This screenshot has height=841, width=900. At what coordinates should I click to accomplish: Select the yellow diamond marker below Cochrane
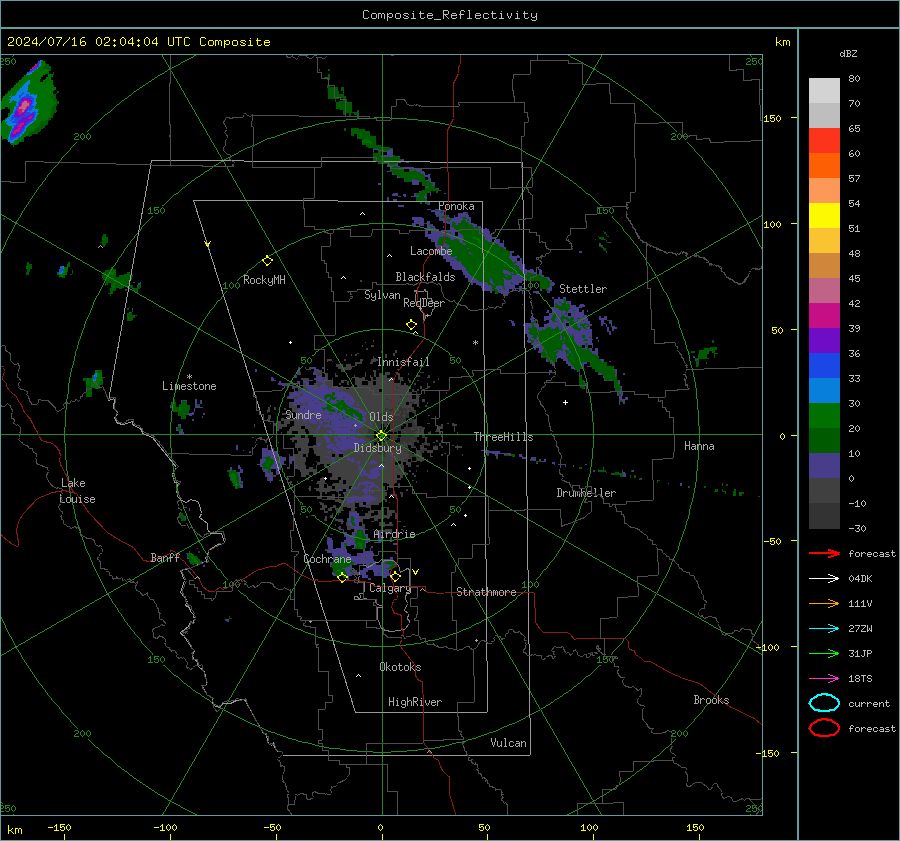[x=342, y=578]
